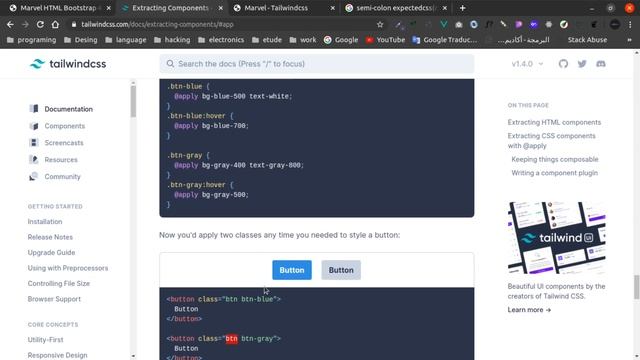Image resolution: width=640 pixels, height=360 pixels.
Task: Open the Responsive Design link
Action: click(58, 355)
